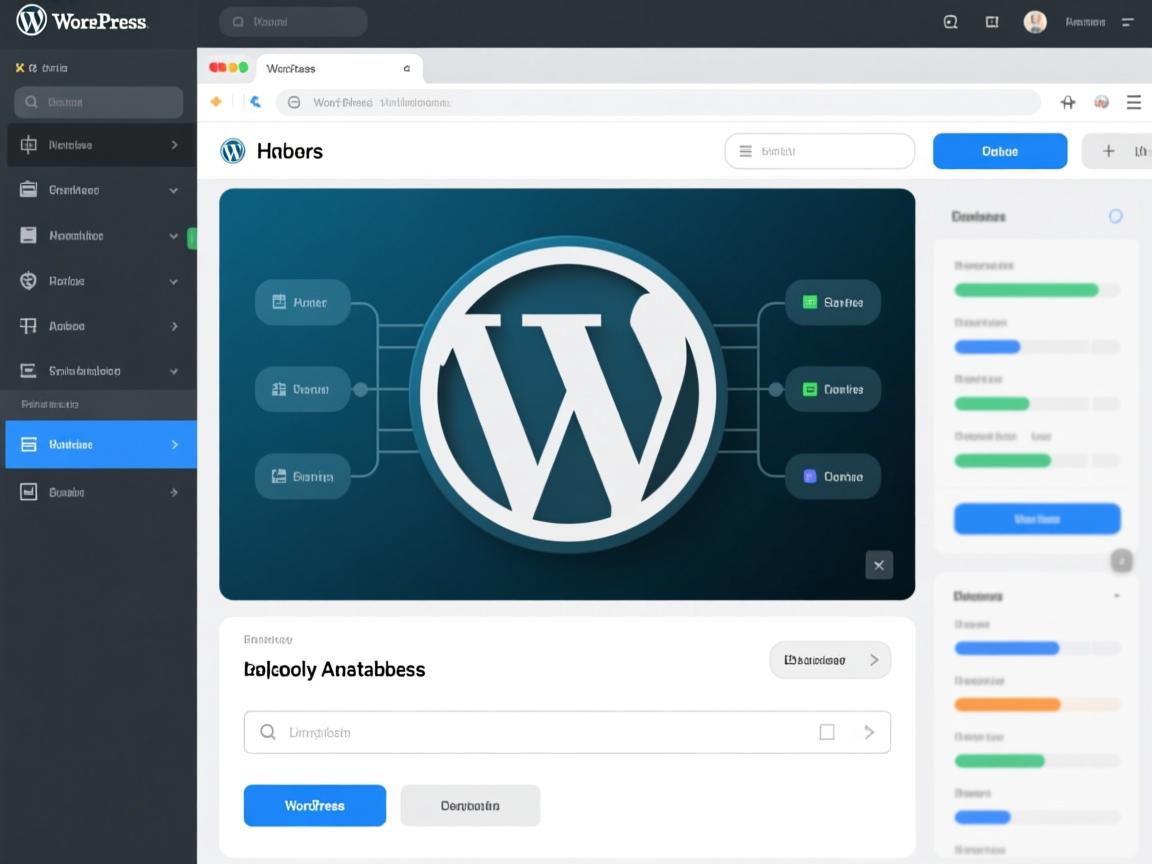Close the WordPress banner with the X icon
This screenshot has height=864, width=1152.
click(879, 565)
